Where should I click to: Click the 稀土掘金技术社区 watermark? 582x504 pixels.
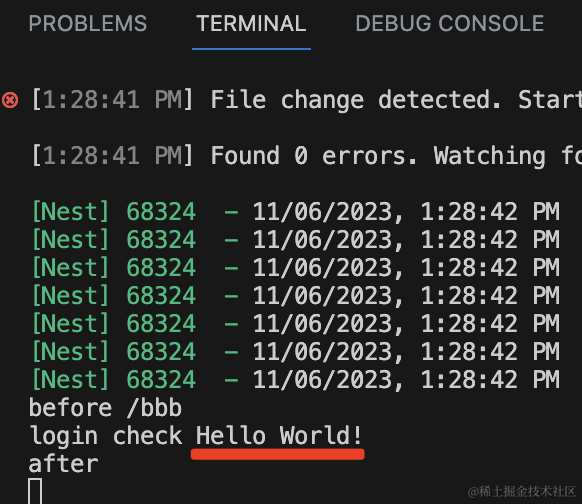point(521,491)
